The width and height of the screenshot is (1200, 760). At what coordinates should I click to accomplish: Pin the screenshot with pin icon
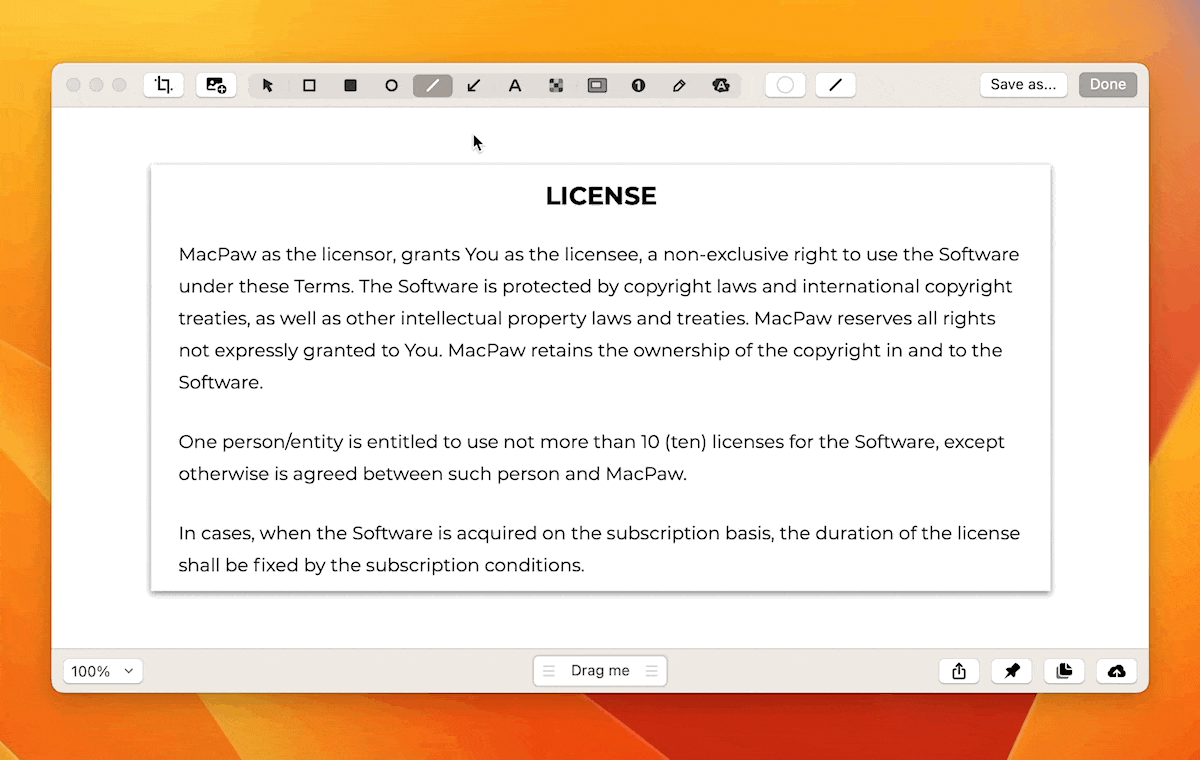(1012, 671)
